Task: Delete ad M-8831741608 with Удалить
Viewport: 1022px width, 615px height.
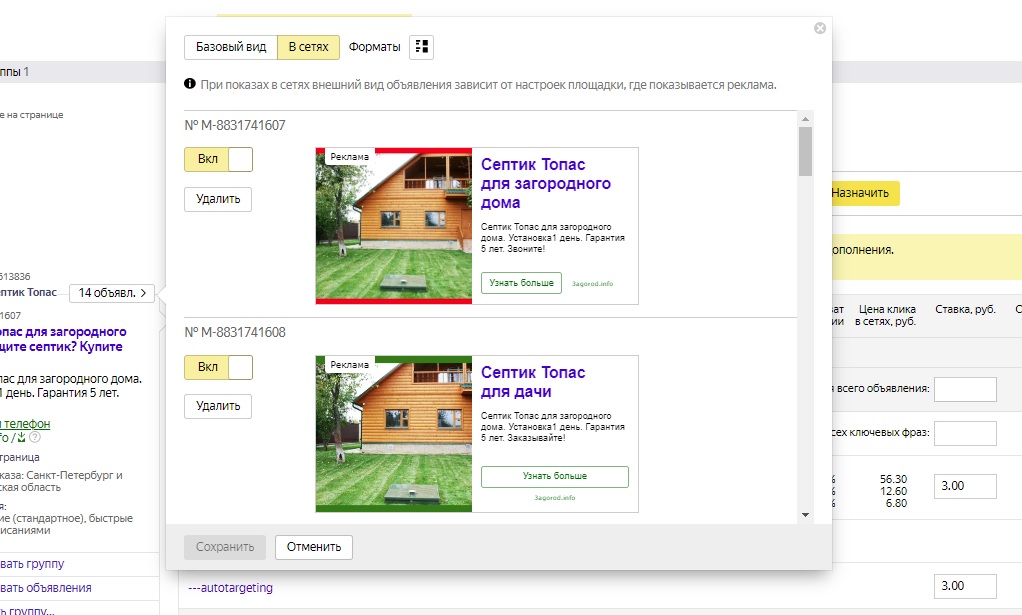Action: [x=218, y=406]
